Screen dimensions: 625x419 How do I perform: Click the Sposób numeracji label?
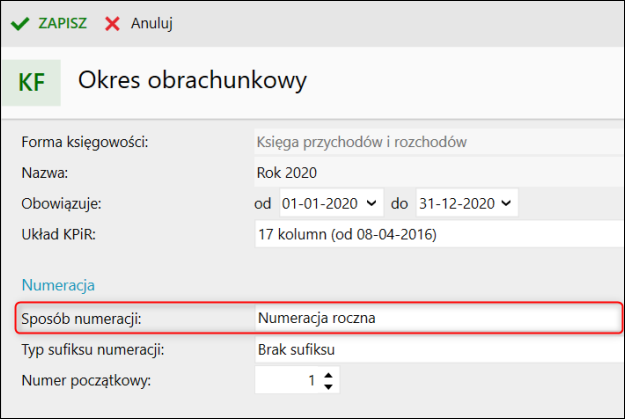coord(81,319)
